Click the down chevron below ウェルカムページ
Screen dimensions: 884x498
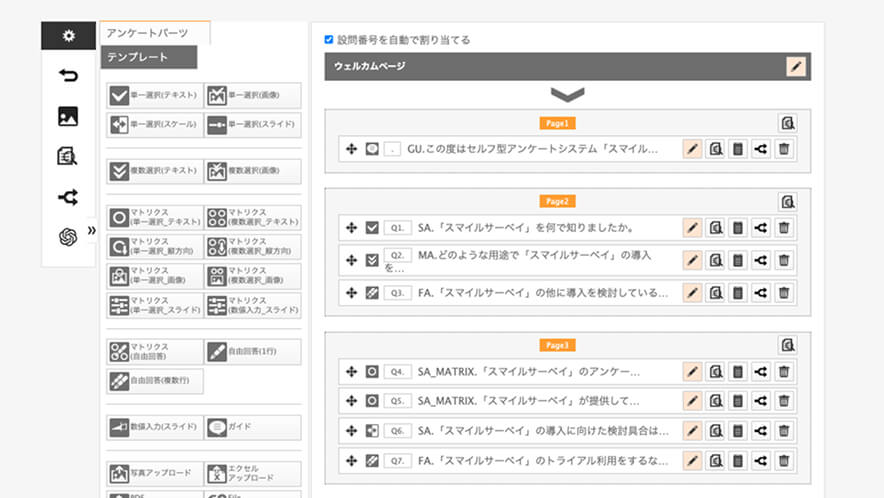pos(567,95)
